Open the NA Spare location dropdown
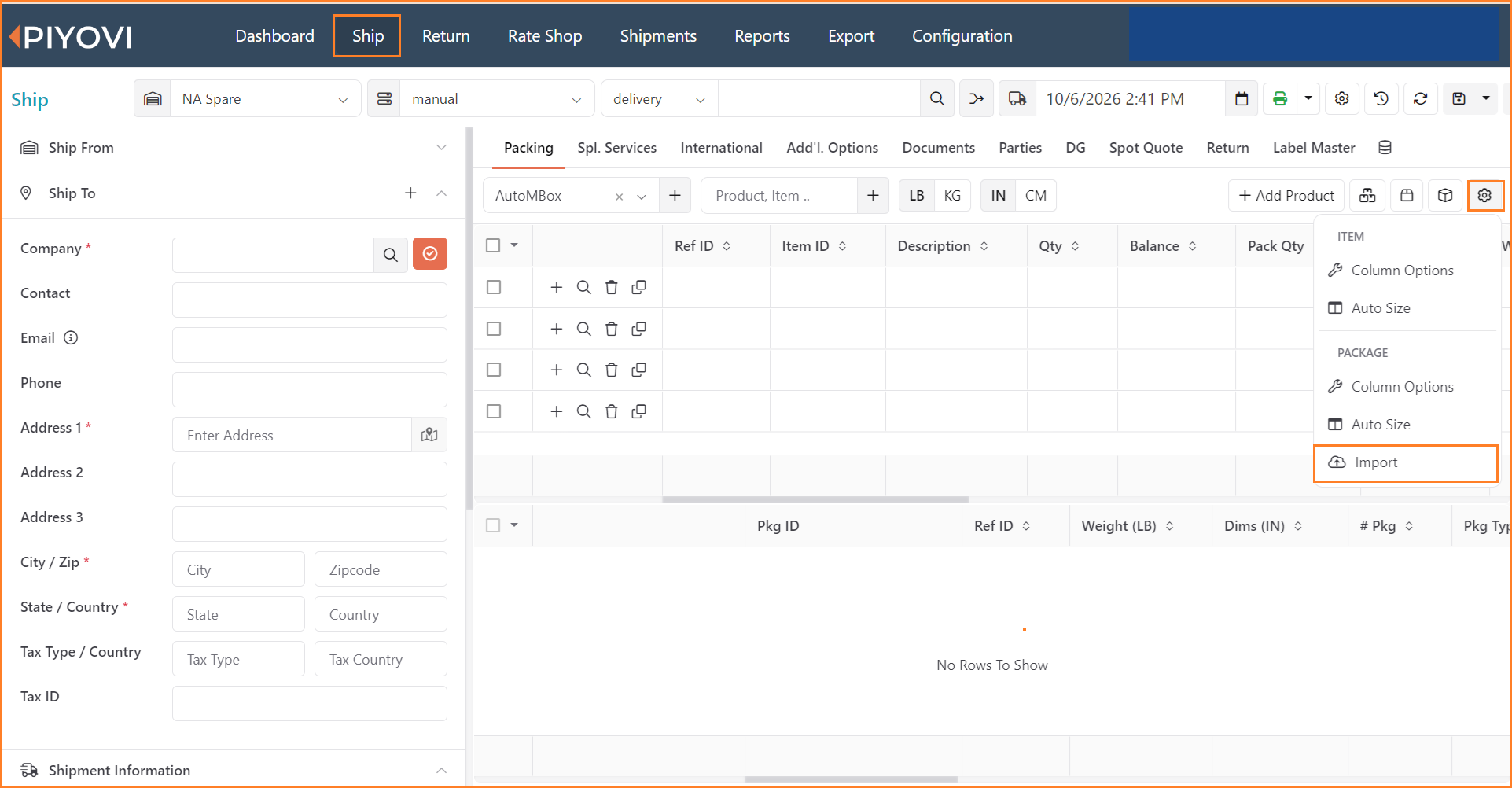Image resolution: width=1512 pixels, height=788 pixels. [264, 98]
